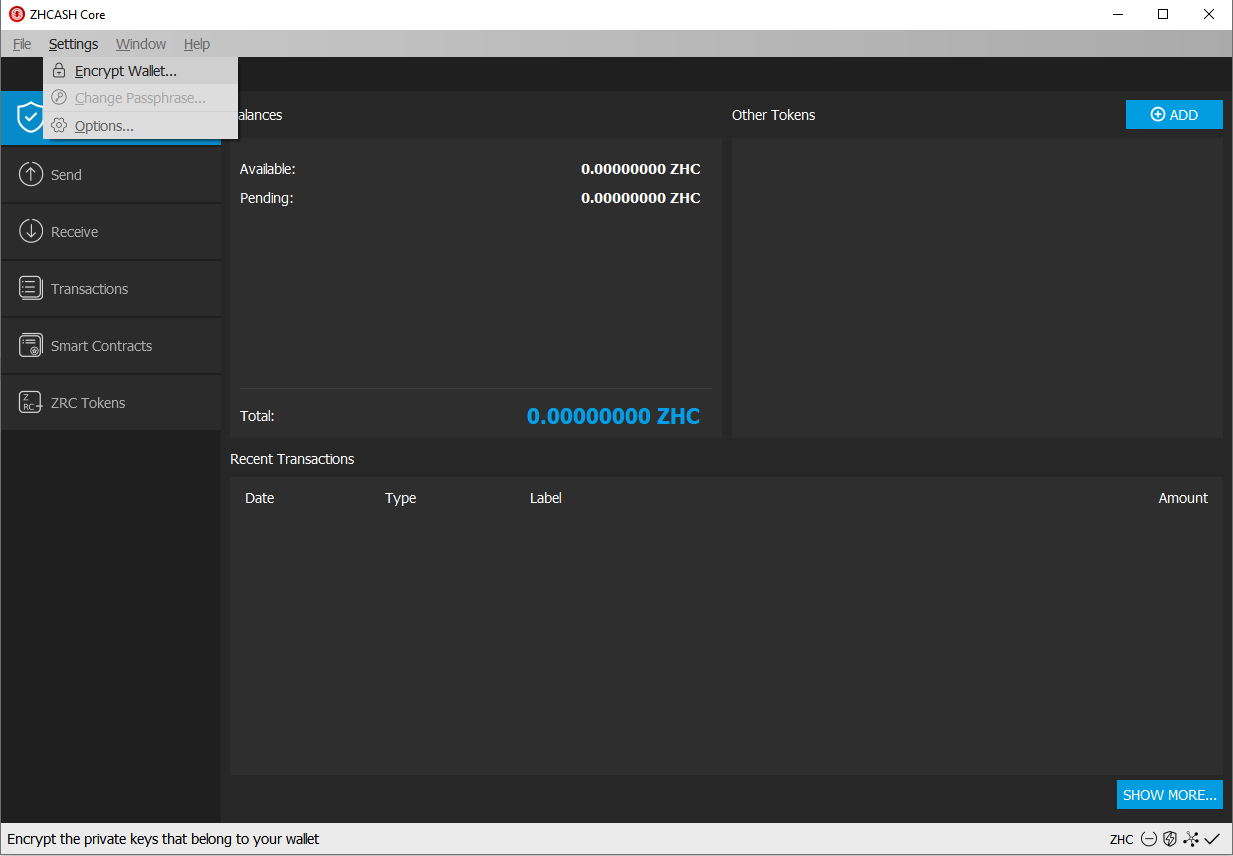Go to the Send page
This screenshot has width=1233, height=856.
pyautogui.click(x=111, y=175)
